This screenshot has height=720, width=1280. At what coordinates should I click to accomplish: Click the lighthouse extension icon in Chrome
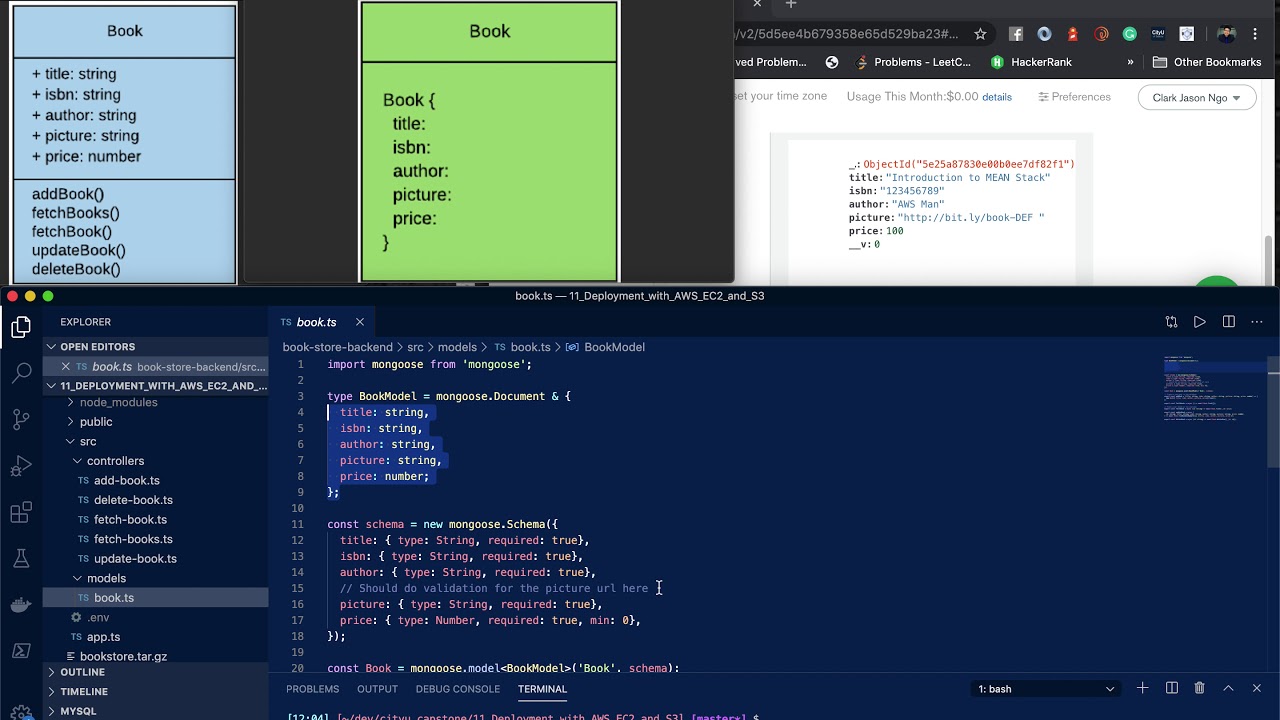coord(1073,34)
